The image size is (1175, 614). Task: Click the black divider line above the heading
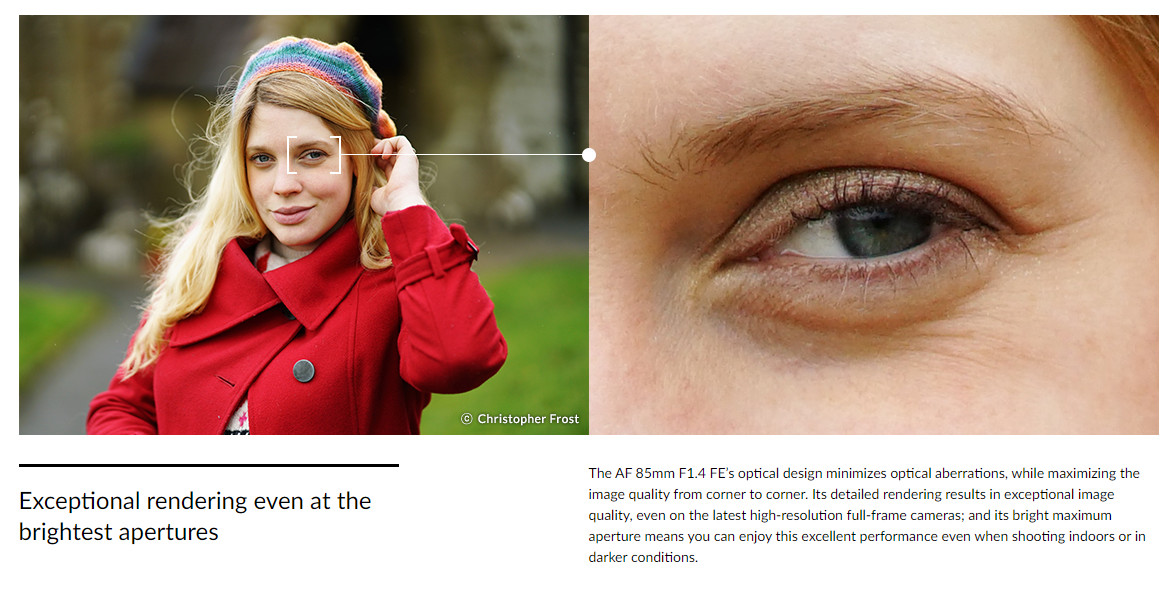point(209,466)
